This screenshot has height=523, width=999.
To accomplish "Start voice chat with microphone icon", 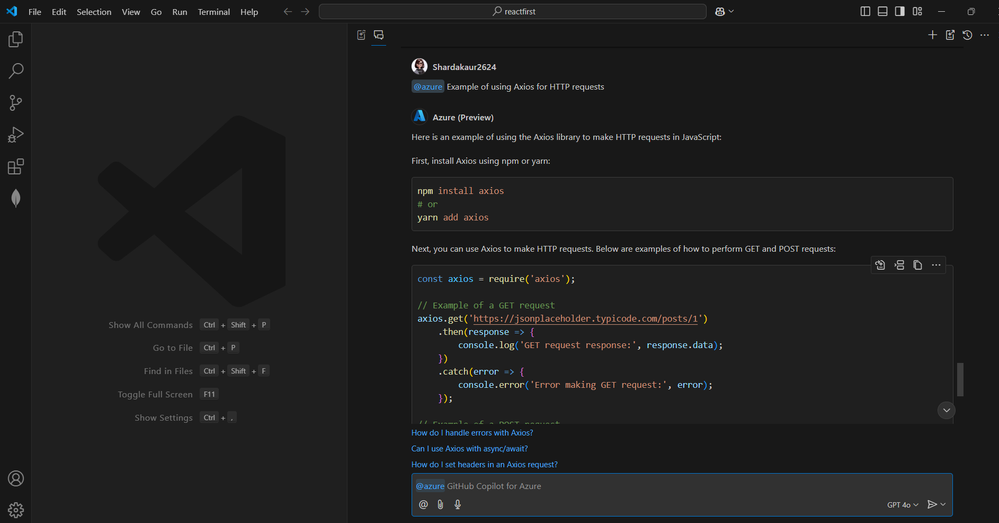I will pyautogui.click(x=457, y=505).
